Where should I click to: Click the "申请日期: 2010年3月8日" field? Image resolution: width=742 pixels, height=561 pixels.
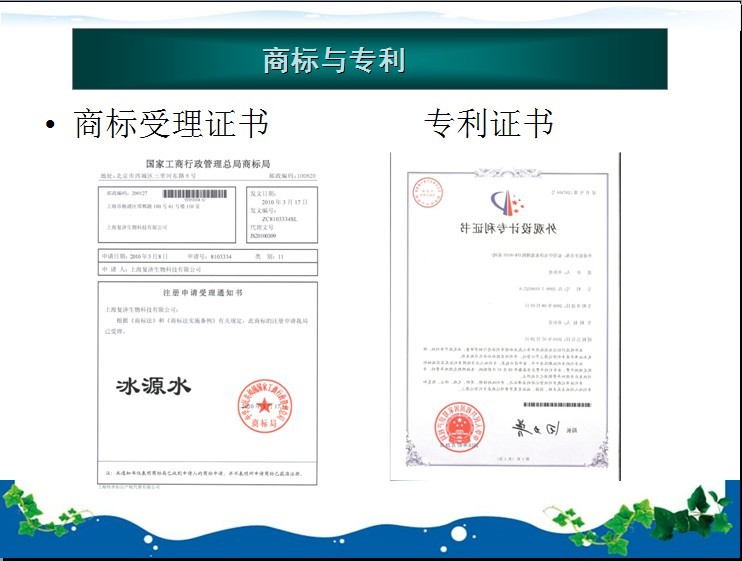[x=135, y=256]
